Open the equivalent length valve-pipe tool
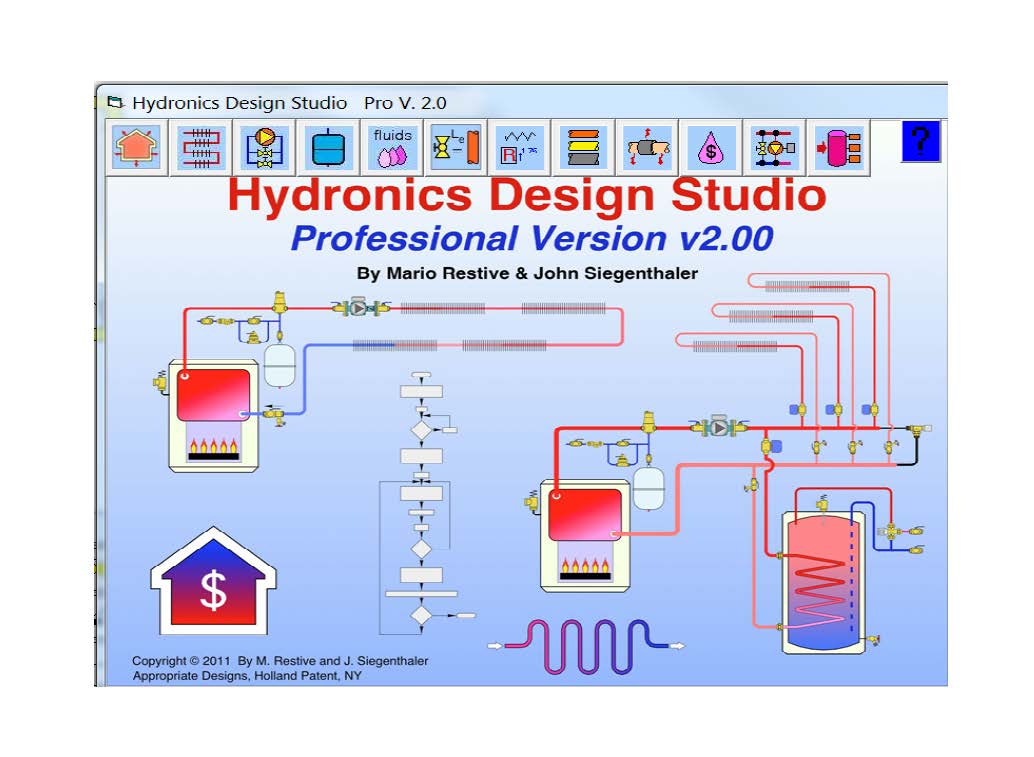 [456, 148]
